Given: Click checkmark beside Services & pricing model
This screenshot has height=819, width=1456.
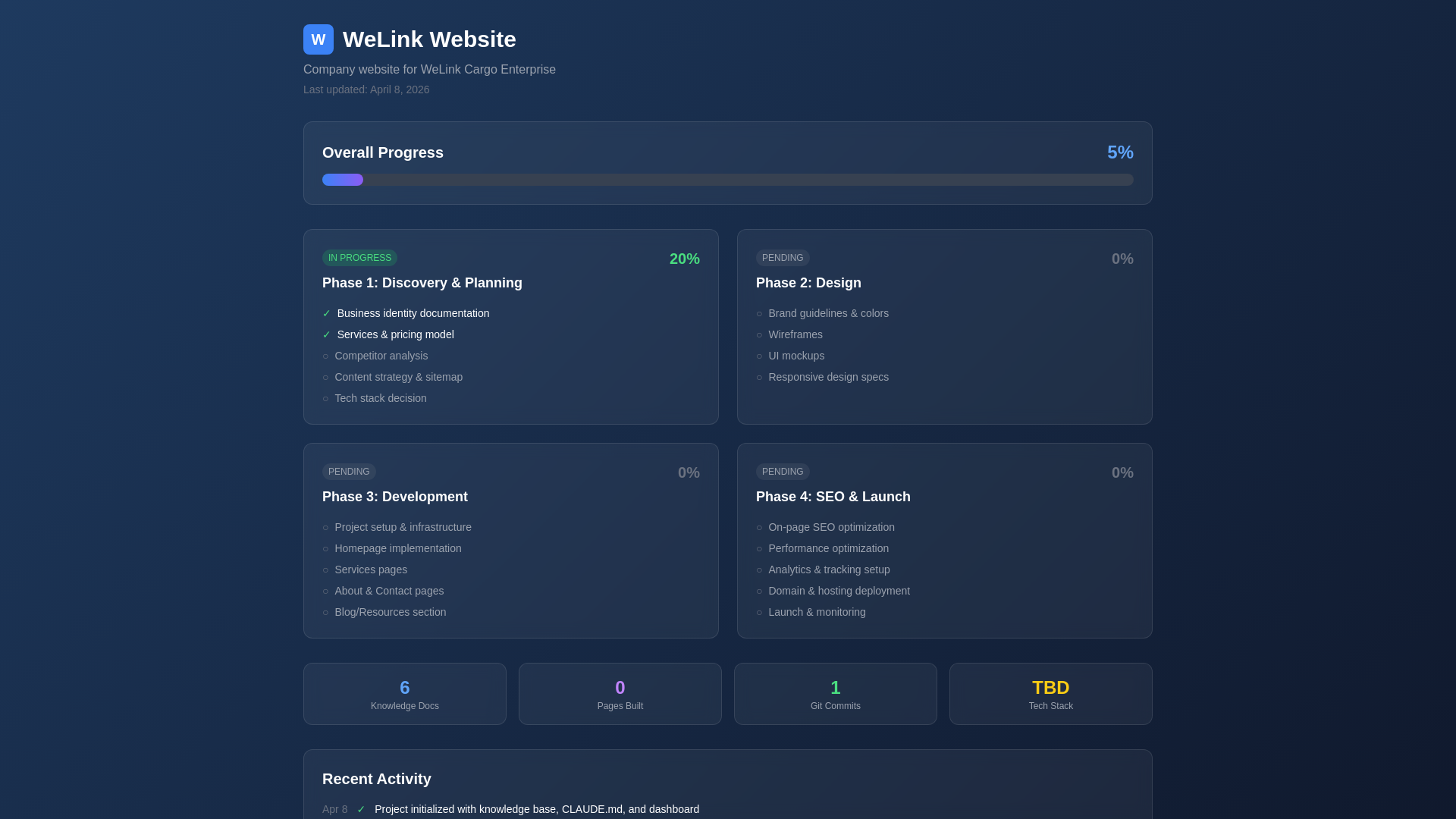Looking at the screenshot, I should click(x=327, y=334).
